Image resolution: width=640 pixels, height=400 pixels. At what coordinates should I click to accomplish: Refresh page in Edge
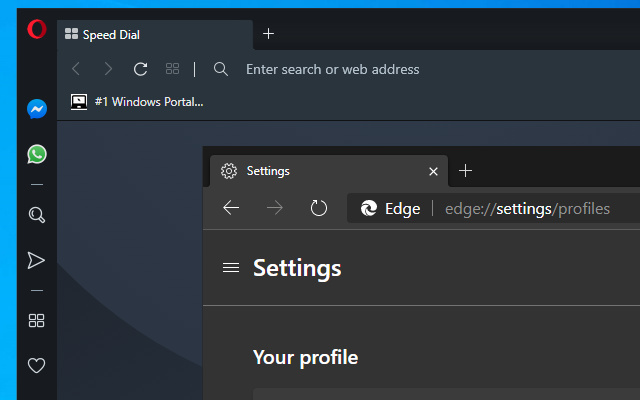pos(319,208)
